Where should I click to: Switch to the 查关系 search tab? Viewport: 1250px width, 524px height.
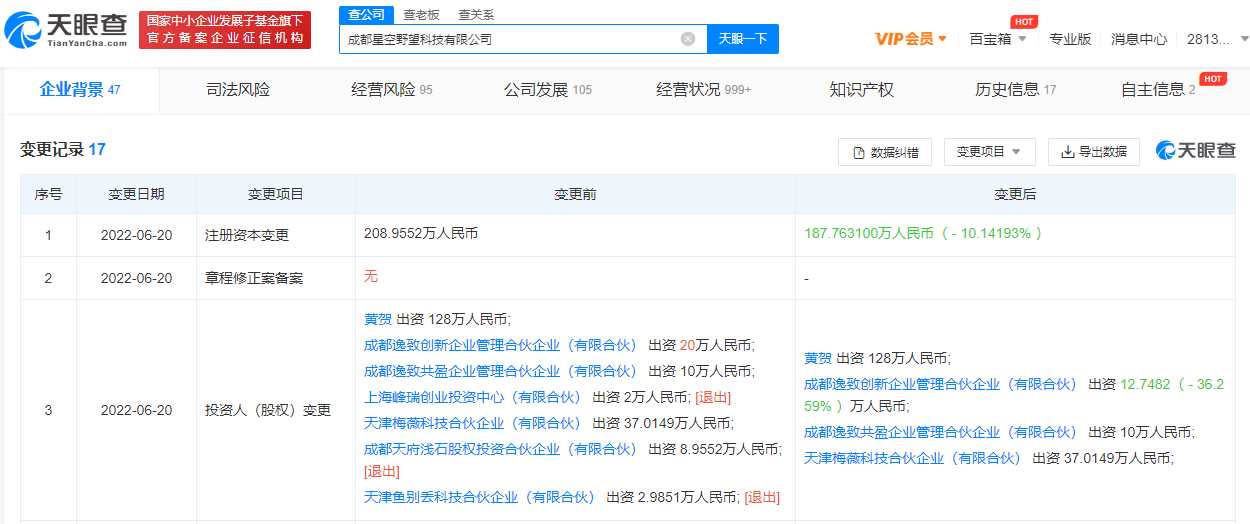coord(476,15)
